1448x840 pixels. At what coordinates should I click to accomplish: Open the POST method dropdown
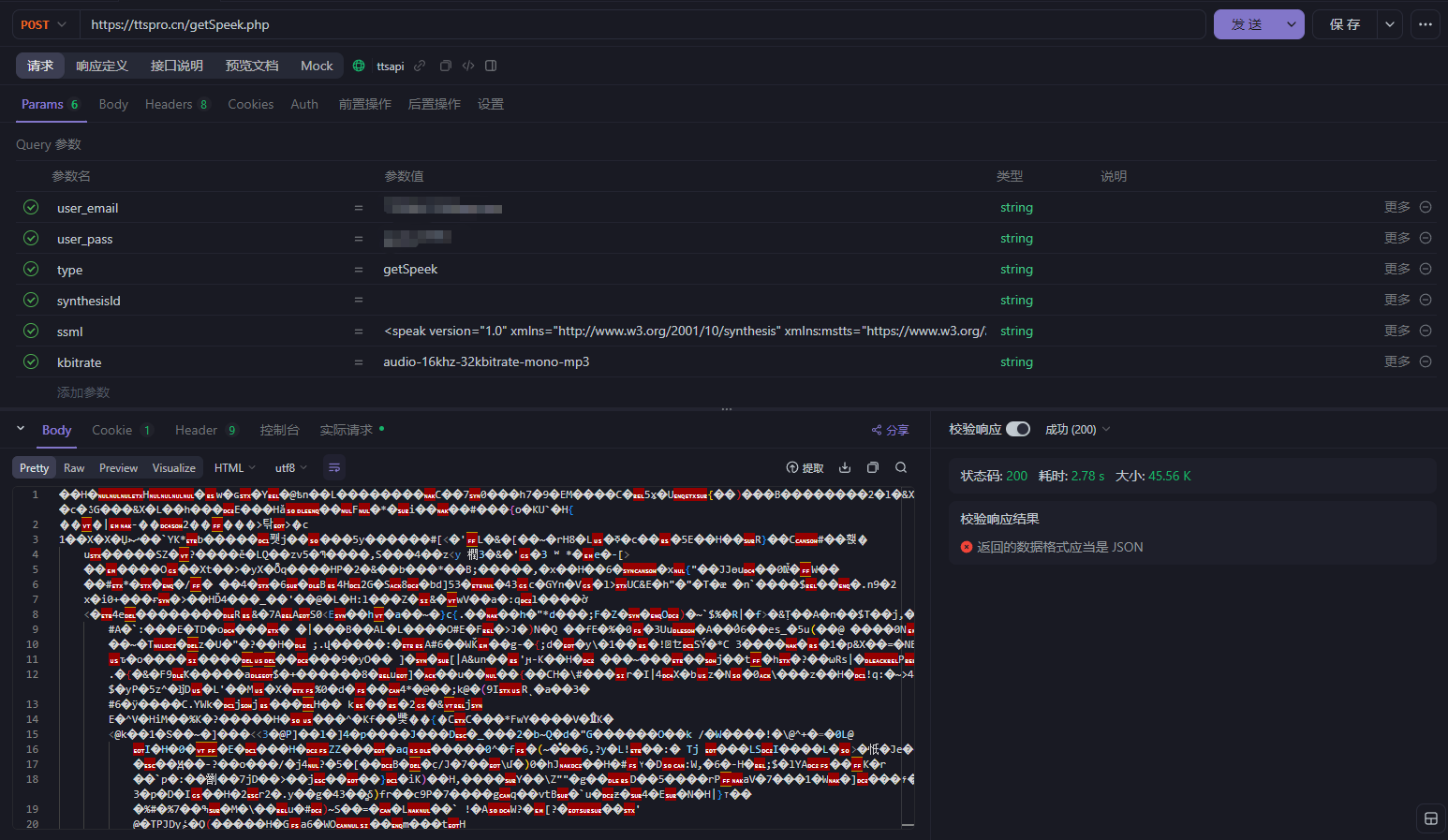click(44, 24)
